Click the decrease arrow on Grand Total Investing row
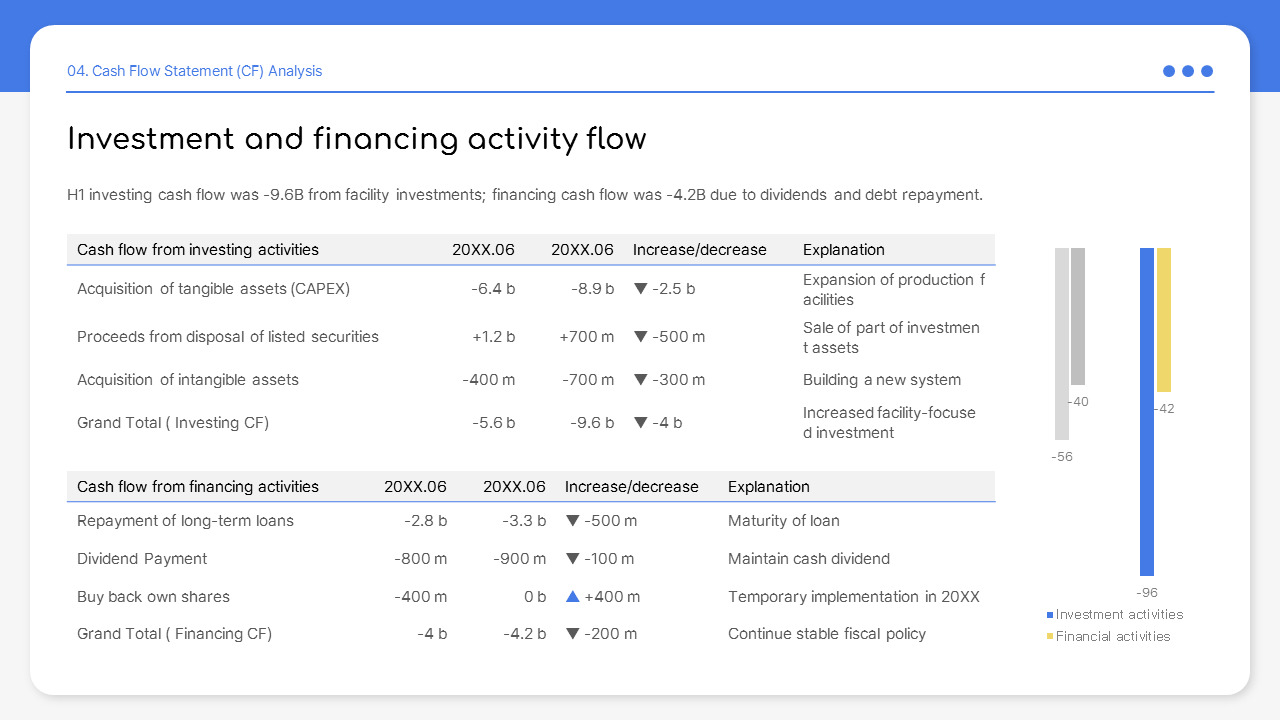 tap(640, 422)
